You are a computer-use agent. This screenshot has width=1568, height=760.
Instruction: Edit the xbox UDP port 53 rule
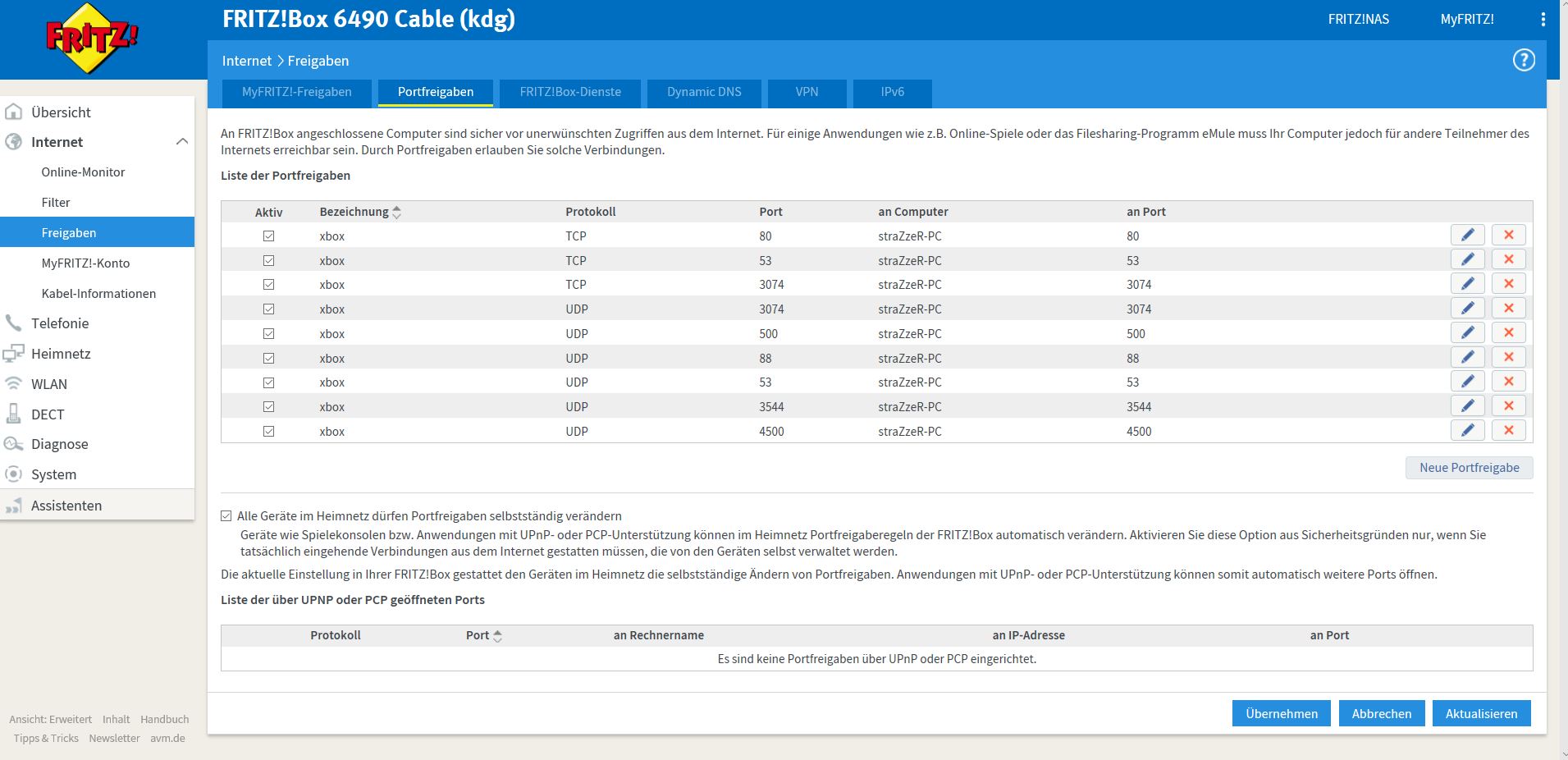pos(1468,382)
